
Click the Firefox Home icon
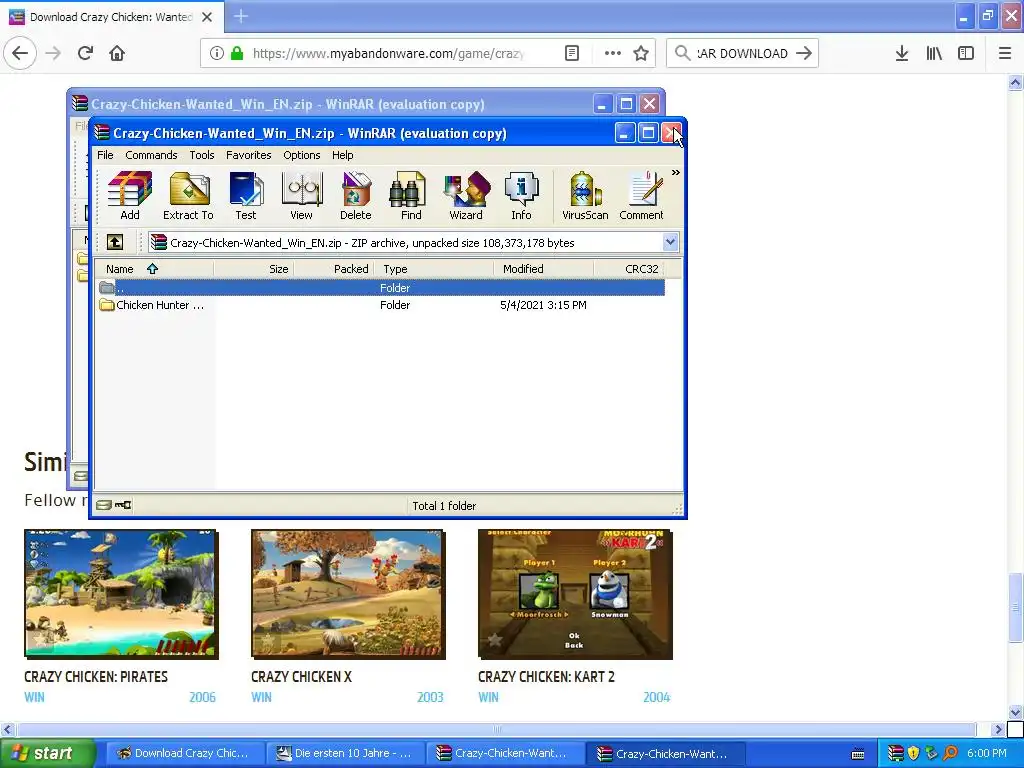pyautogui.click(x=117, y=53)
